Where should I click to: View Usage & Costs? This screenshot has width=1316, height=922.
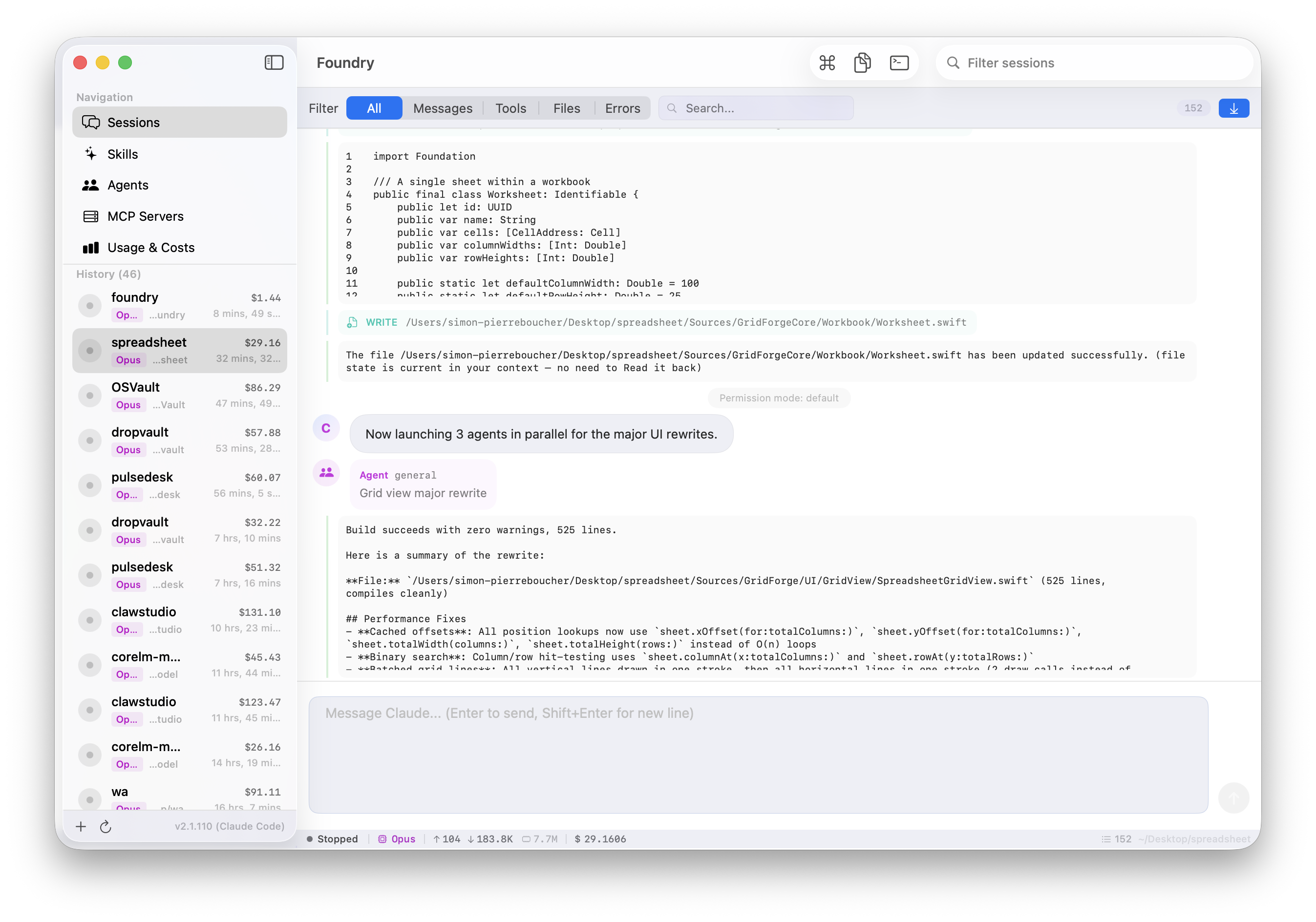click(151, 247)
